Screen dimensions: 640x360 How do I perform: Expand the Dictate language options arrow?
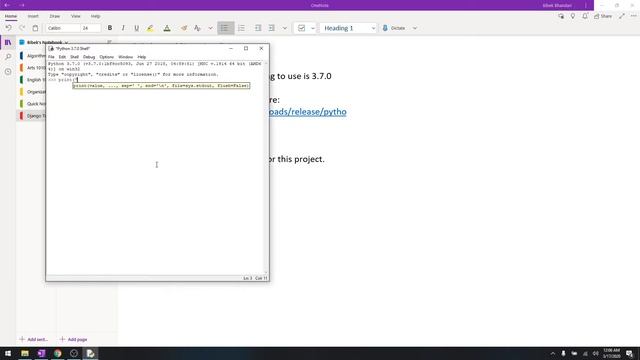pyautogui.click(x=415, y=28)
